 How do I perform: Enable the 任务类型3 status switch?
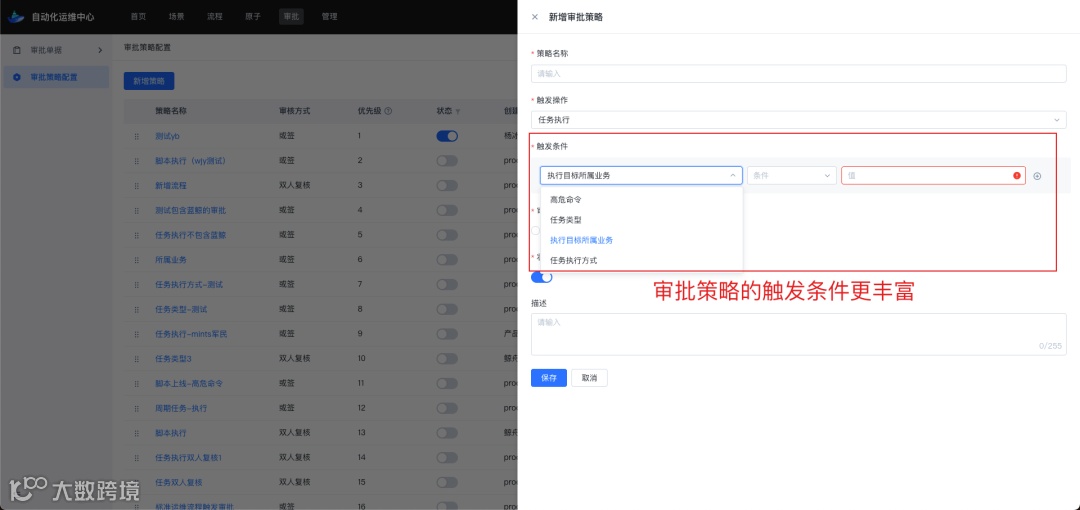(447, 358)
